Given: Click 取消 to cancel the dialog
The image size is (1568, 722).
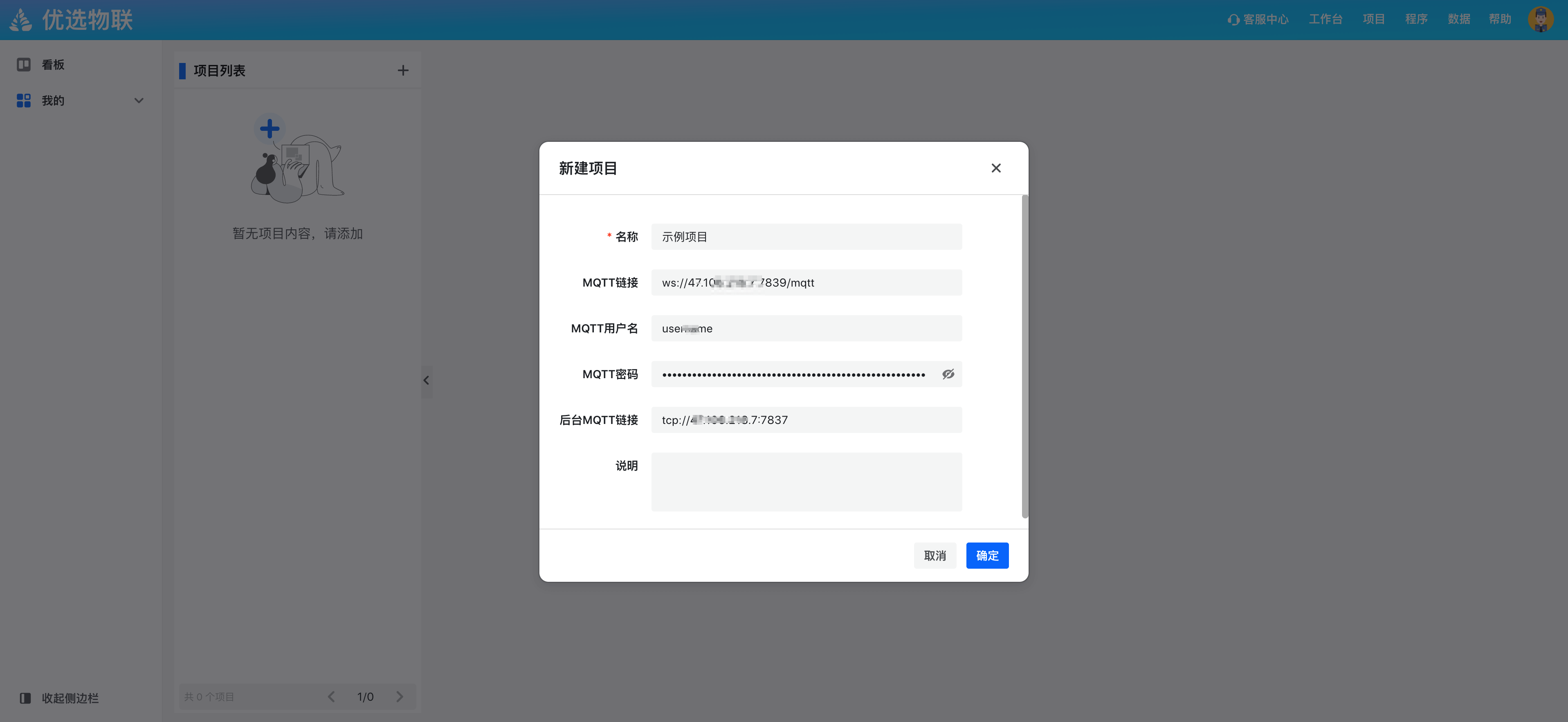Looking at the screenshot, I should point(935,555).
